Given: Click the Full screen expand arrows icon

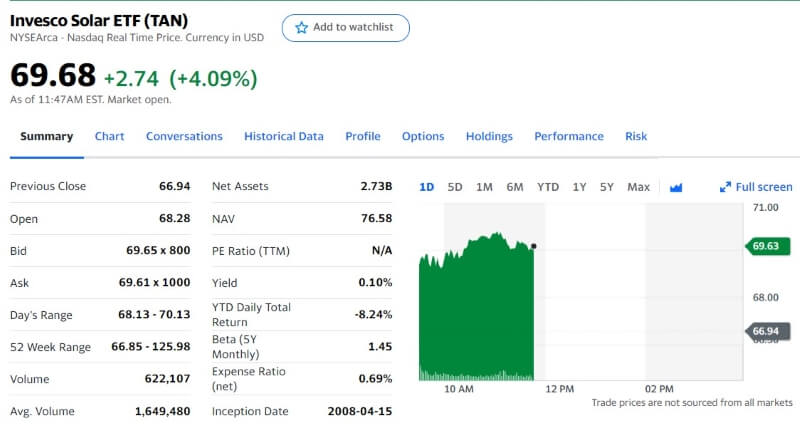Looking at the screenshot, I should click(x=725, y=187).
